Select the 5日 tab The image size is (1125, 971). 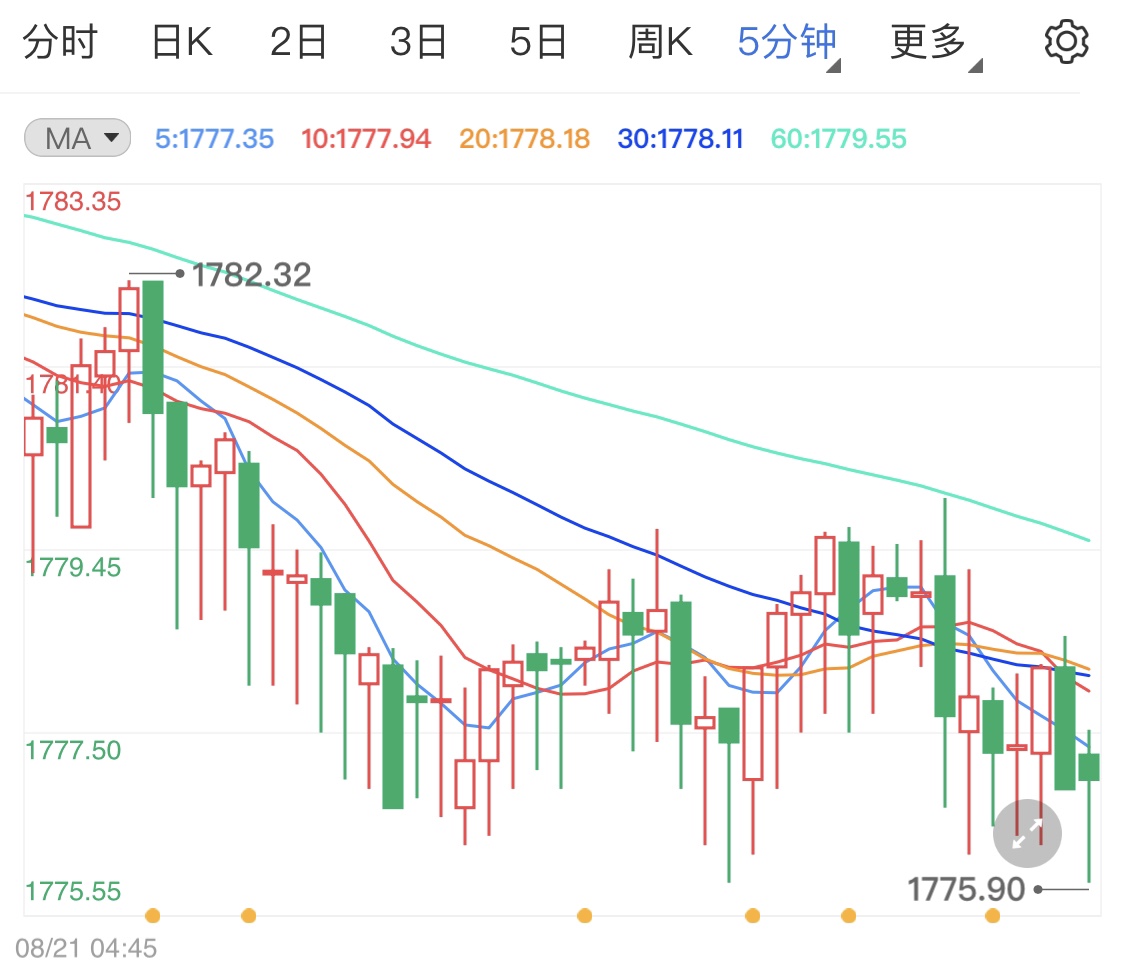point(538,41)
